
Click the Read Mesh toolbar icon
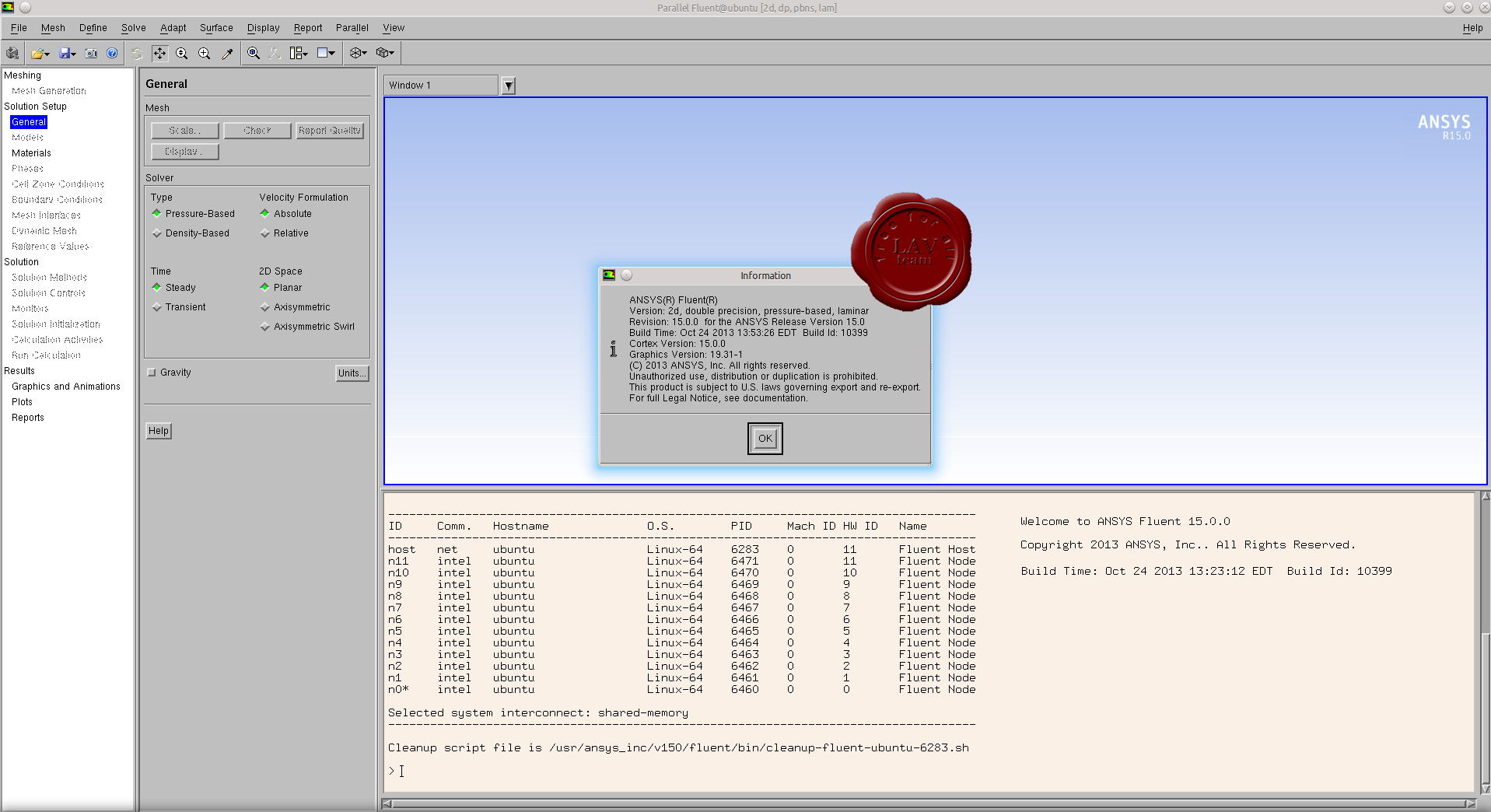pos(12,53)
